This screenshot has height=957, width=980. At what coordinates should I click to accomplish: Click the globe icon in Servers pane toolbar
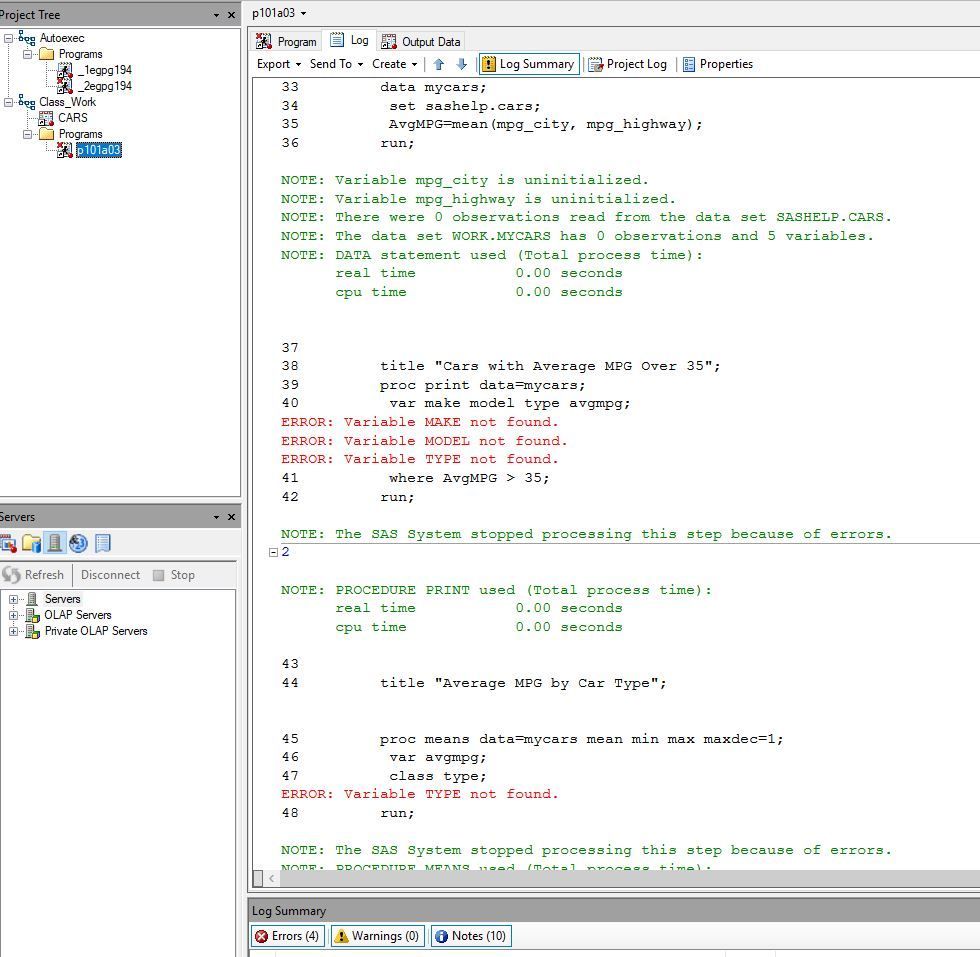point(79,543)
